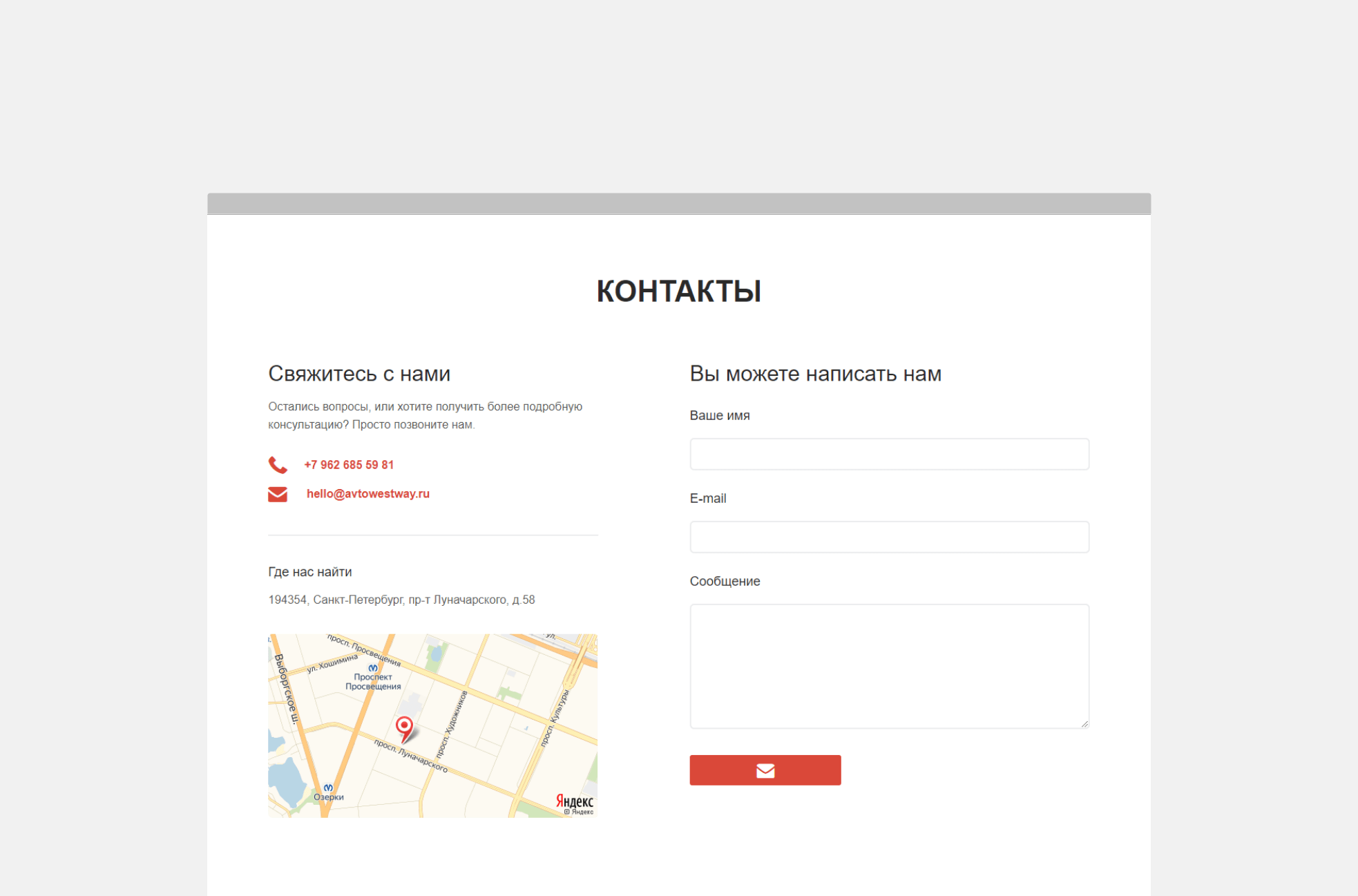Click inside the Сообщение text area

click(890, 666)
